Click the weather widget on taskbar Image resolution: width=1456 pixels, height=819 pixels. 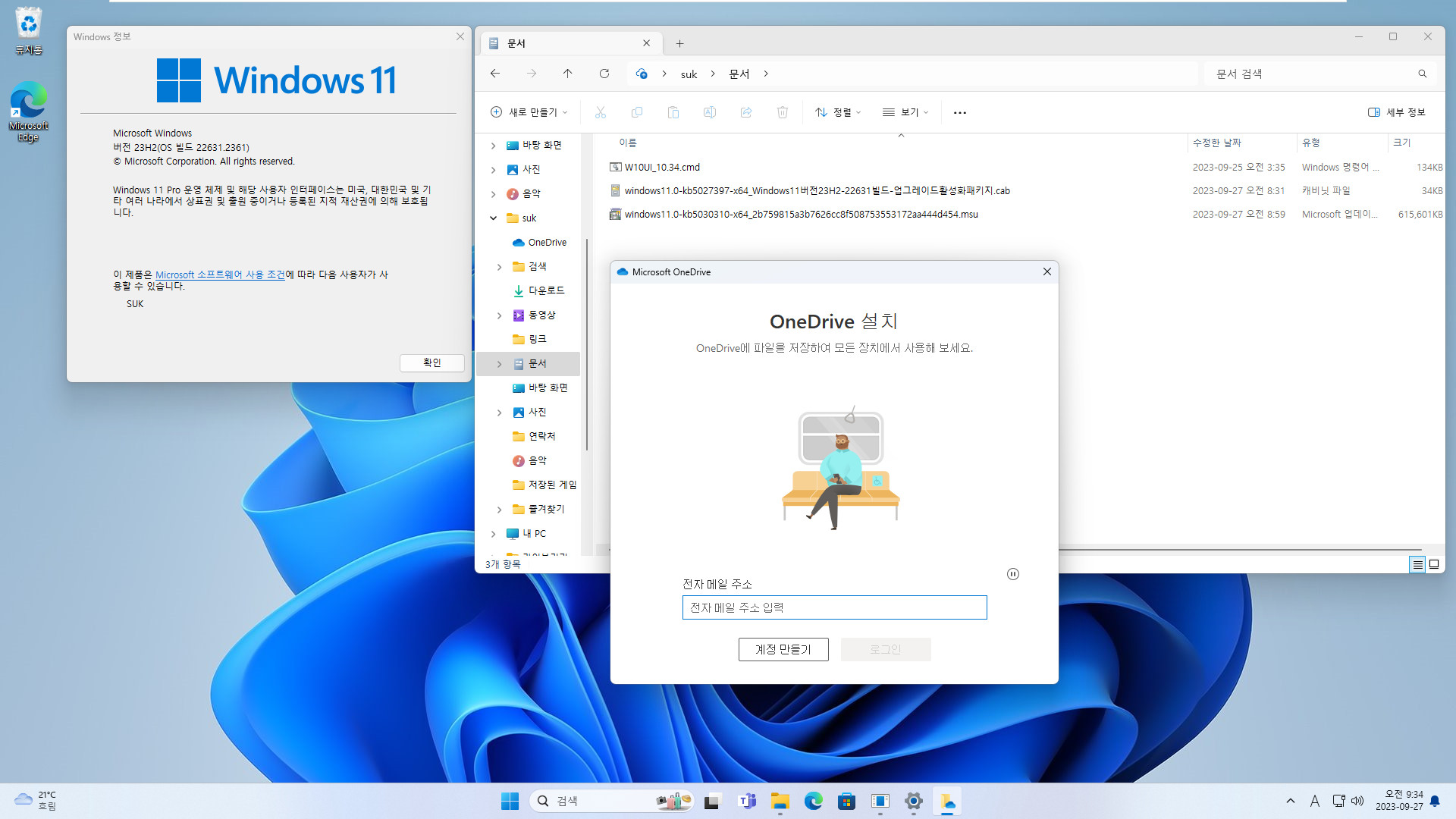click(x=35, y=801)
